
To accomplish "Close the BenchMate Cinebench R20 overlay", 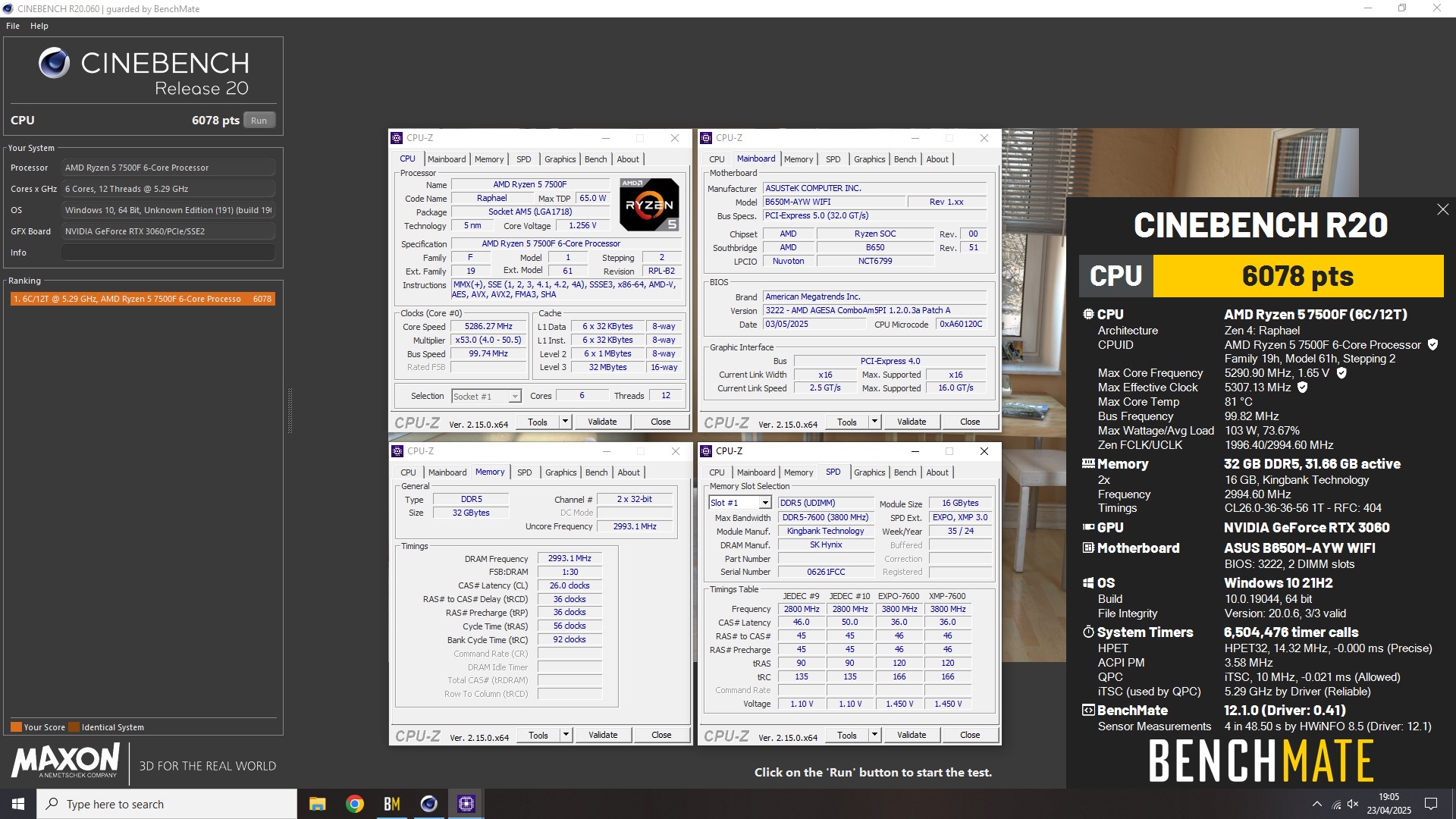I will (x=1442, y=209).
